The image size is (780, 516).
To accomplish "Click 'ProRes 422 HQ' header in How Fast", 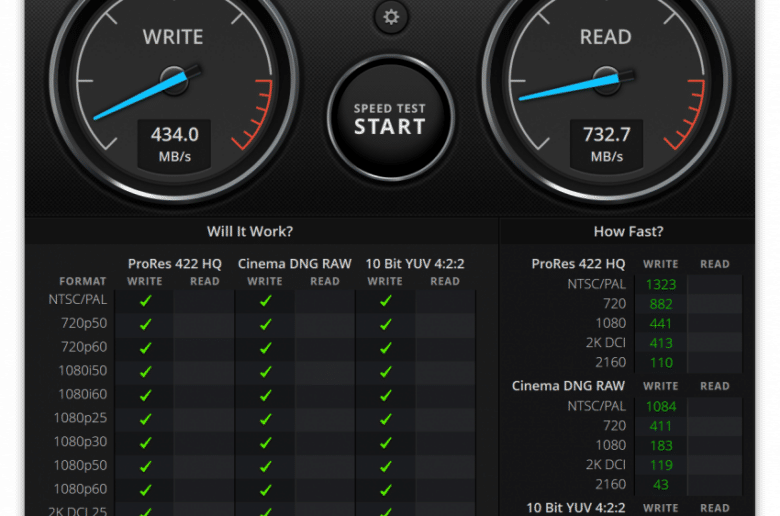I will coord(578,264).
